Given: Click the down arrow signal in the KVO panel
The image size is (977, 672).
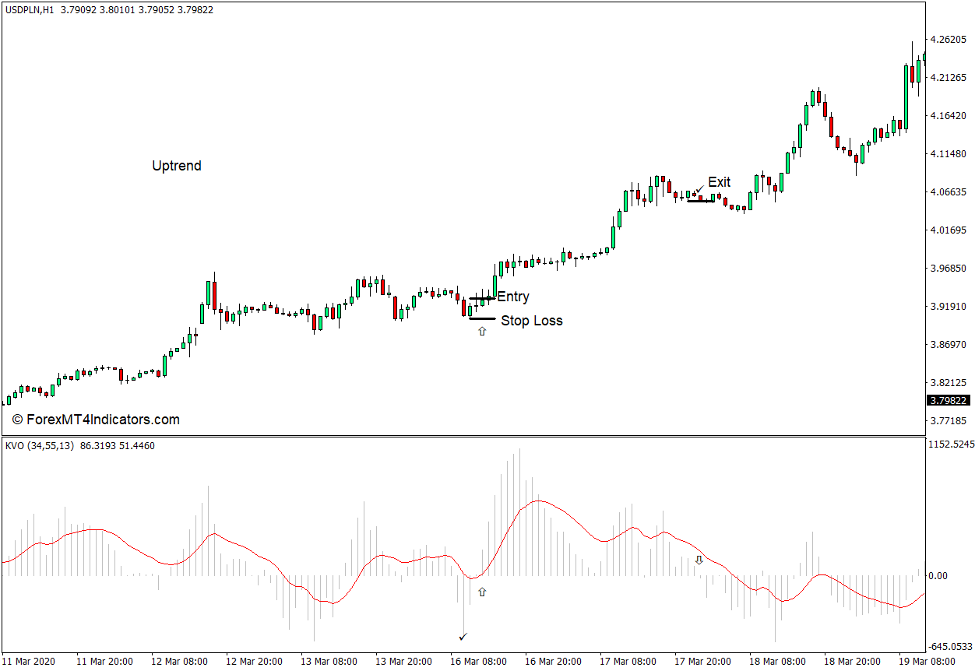Looking at the screenshot, I should click(x=700, y=562).
